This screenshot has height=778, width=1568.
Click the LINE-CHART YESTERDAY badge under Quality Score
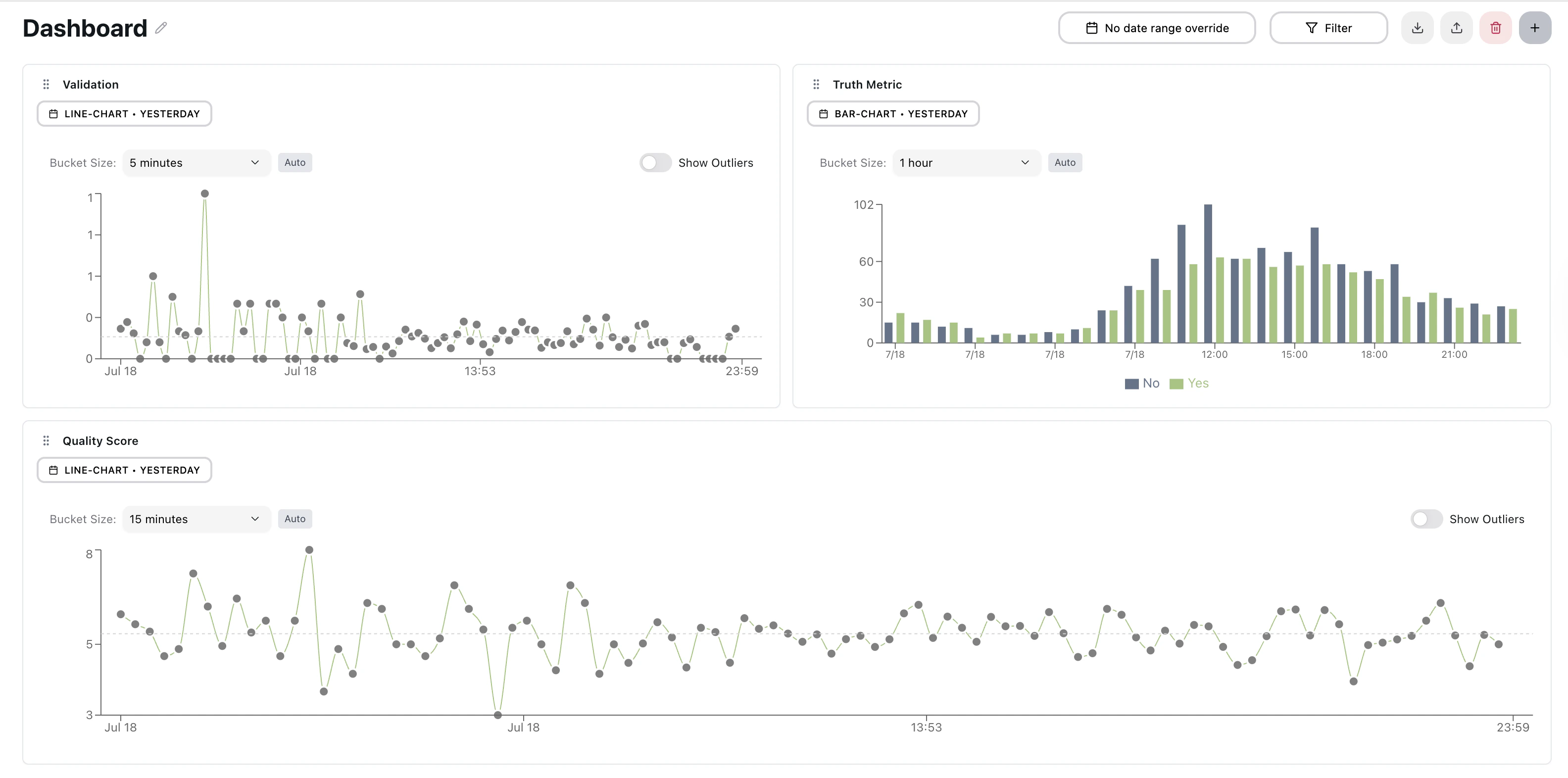124,469
